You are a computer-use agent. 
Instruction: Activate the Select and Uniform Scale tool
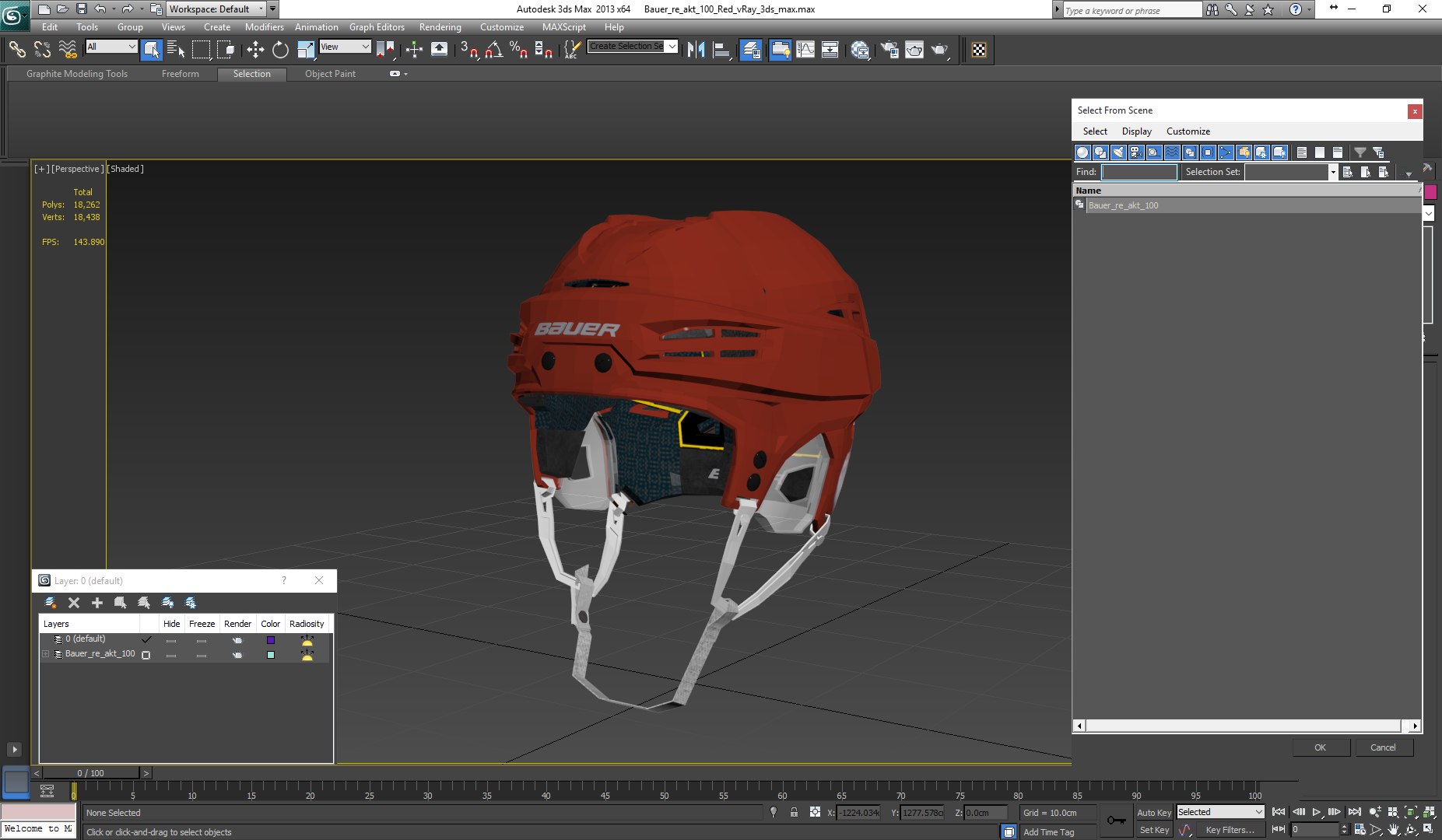pos(306,50)
